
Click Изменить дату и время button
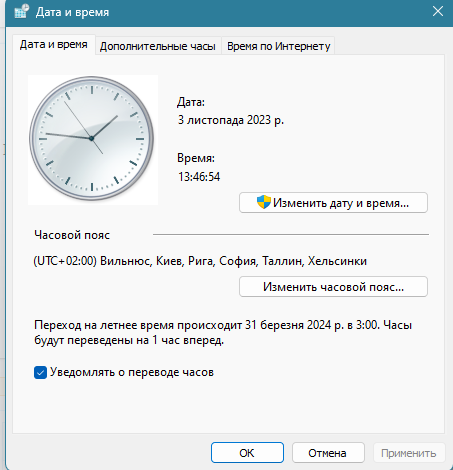click(x=333, y=203)
